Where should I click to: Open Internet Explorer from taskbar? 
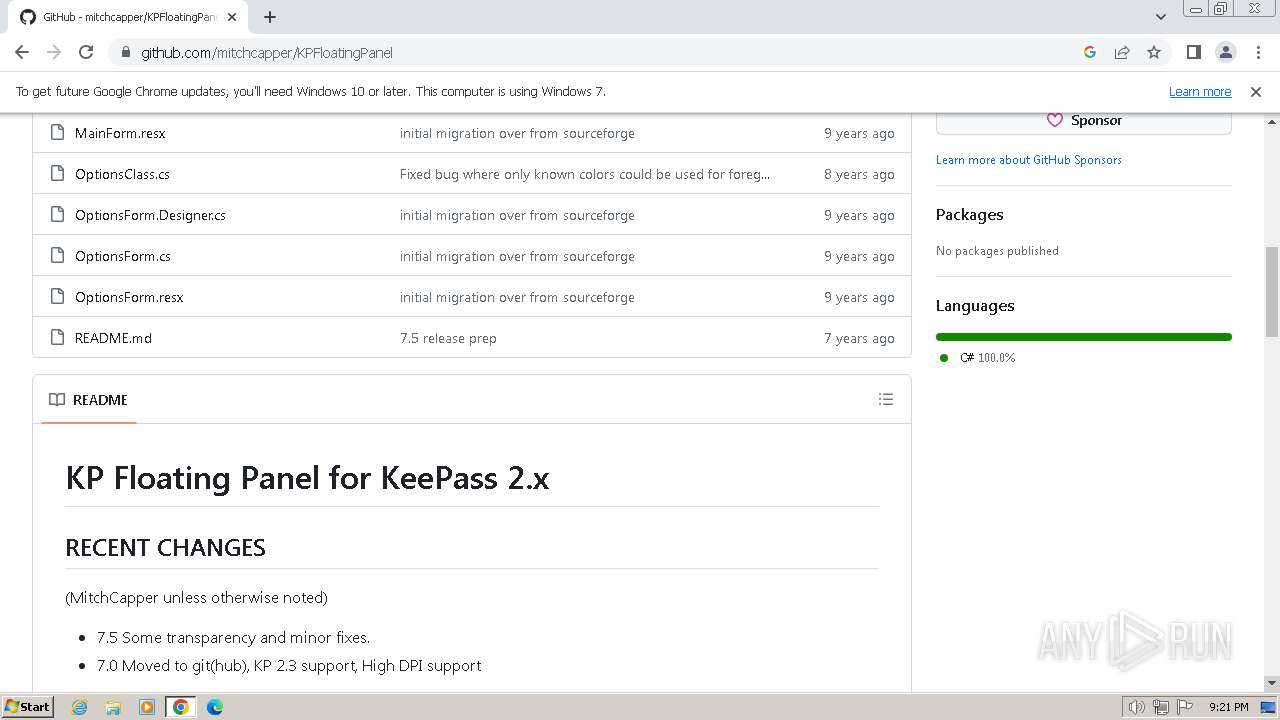click(80, 707)
